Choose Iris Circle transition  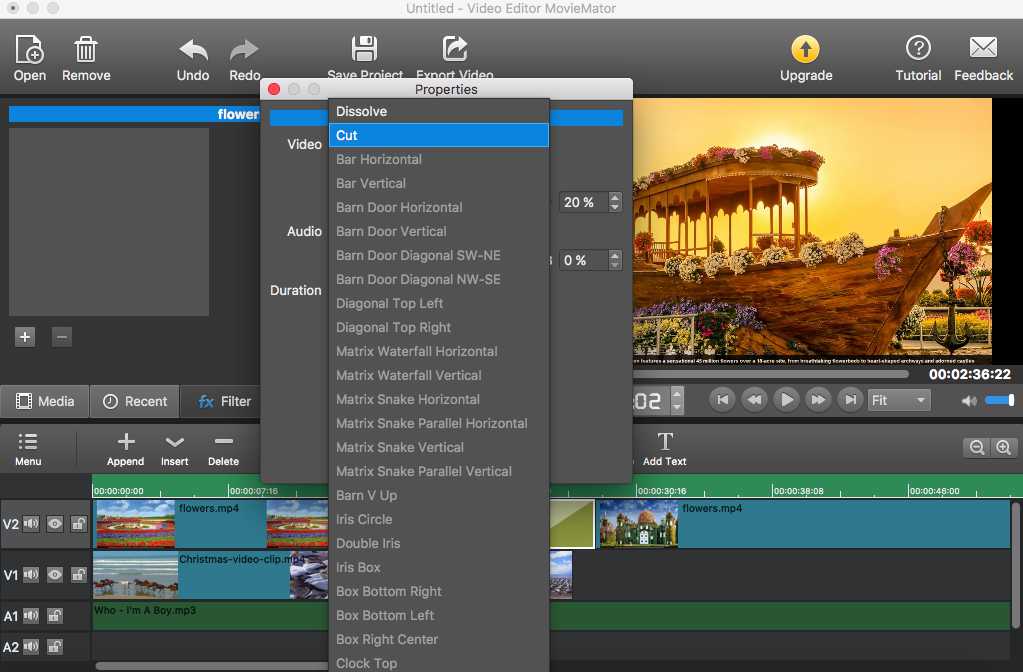(x=438, y=519)
